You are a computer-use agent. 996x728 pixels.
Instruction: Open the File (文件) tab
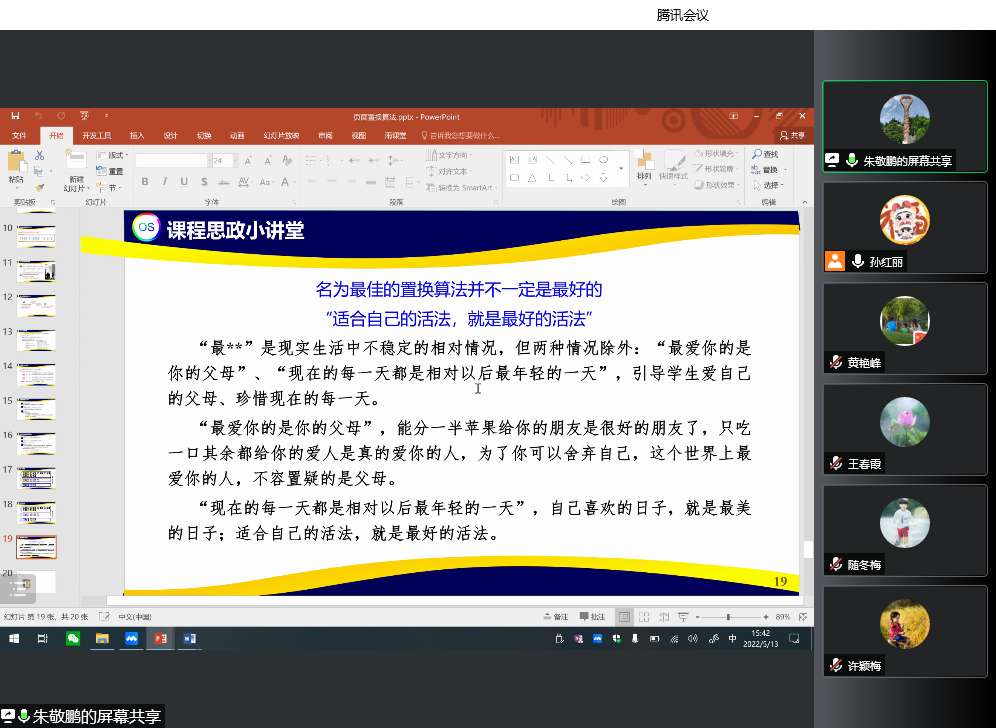coord(19,135)
